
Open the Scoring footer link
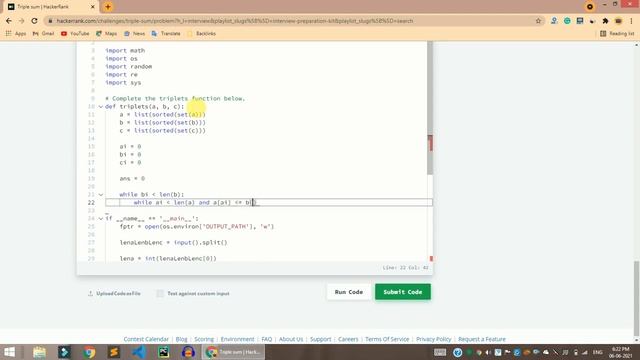(204, 339)
